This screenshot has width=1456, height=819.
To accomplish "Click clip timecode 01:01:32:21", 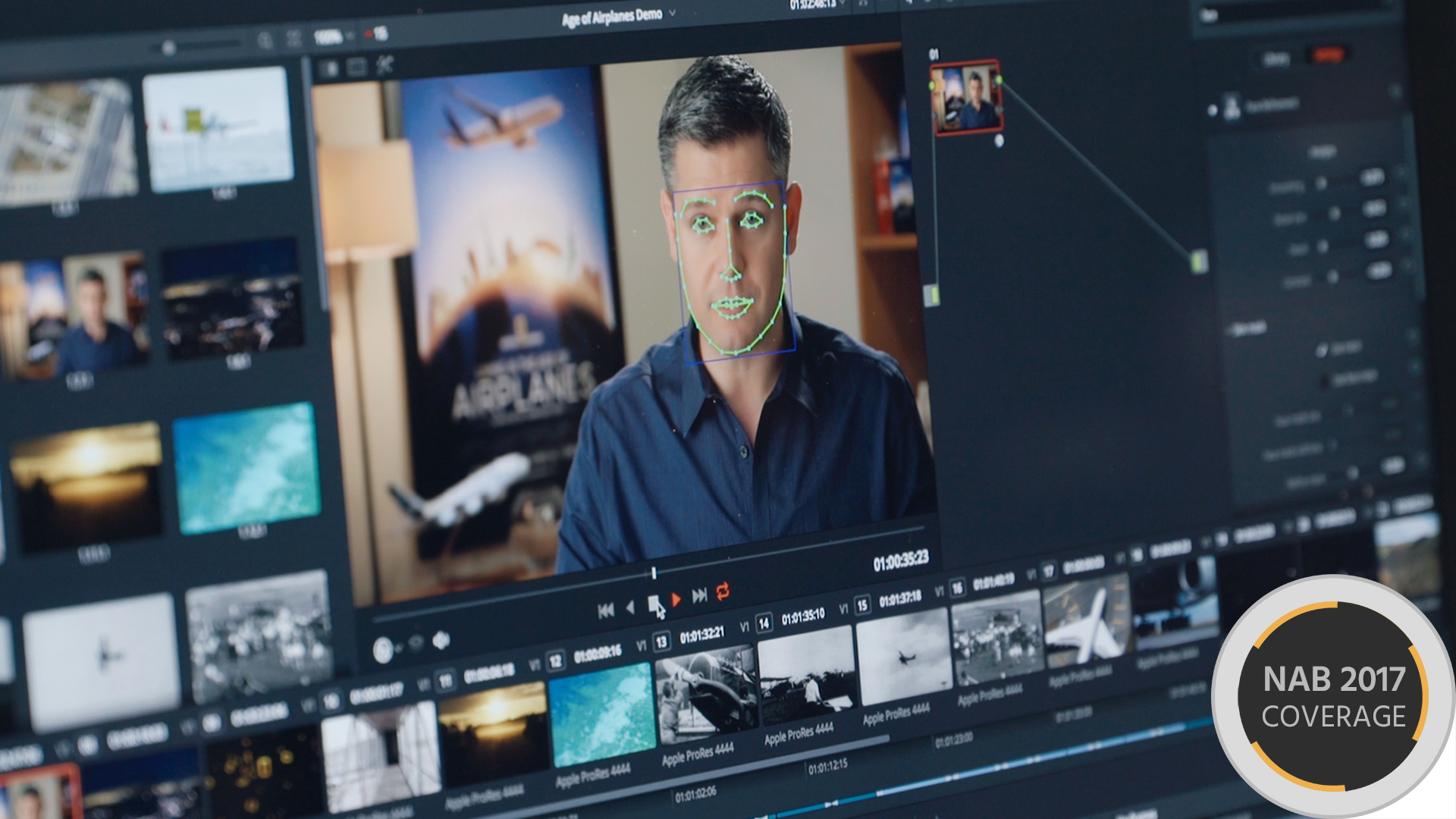I will pyautogui.click(x=702, y=634).
